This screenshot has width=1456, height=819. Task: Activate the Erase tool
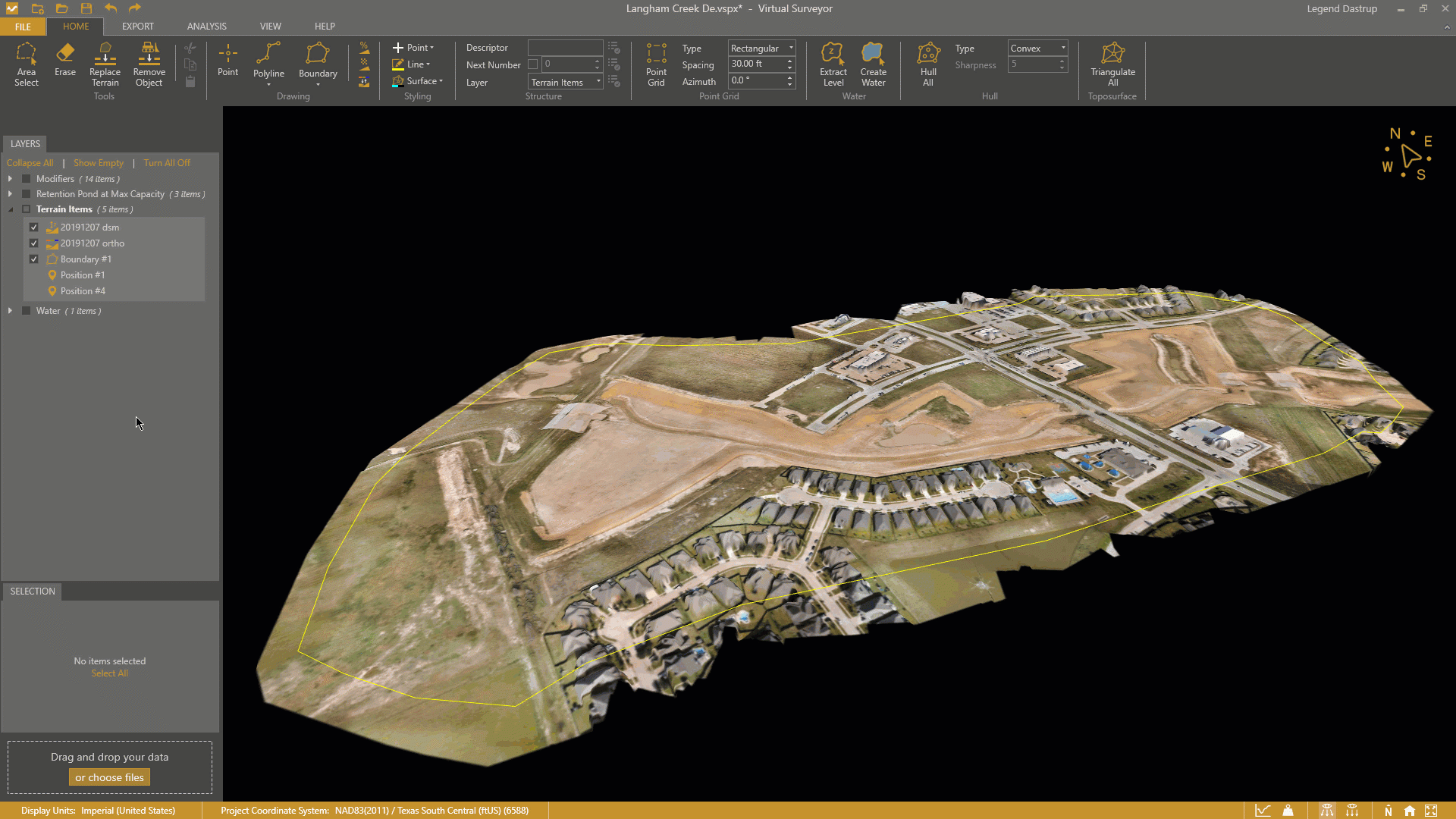pyautogui.click(x=65, y=61)
